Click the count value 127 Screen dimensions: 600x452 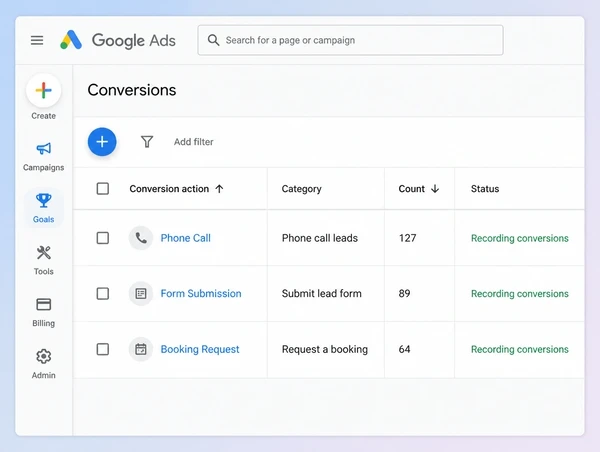(x=408, y=238)
